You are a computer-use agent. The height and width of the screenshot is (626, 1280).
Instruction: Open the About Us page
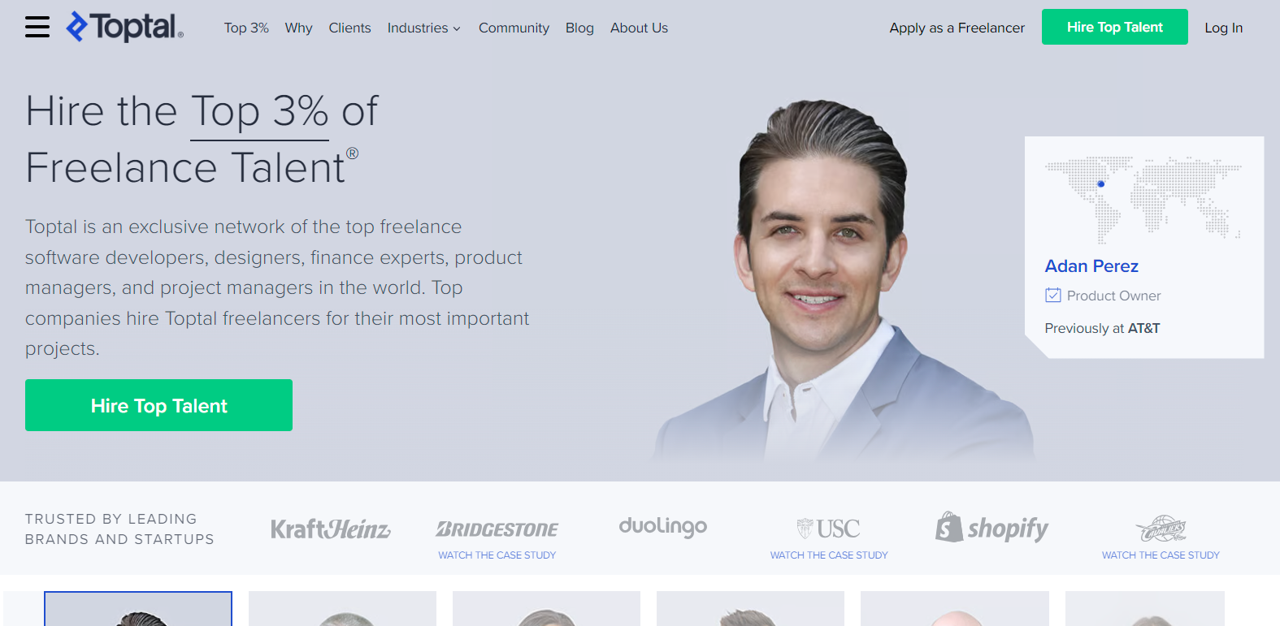(x=639, y=28)
